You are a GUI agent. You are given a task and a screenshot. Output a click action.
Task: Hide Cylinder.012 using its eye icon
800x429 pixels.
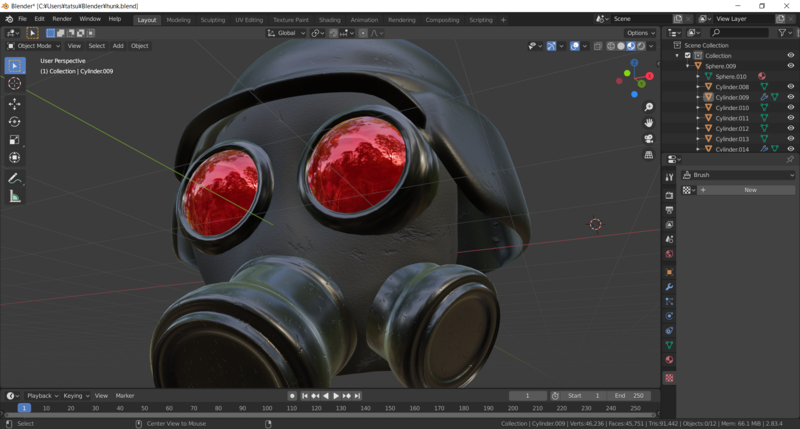pyautogui.click(x=791, y=129)
